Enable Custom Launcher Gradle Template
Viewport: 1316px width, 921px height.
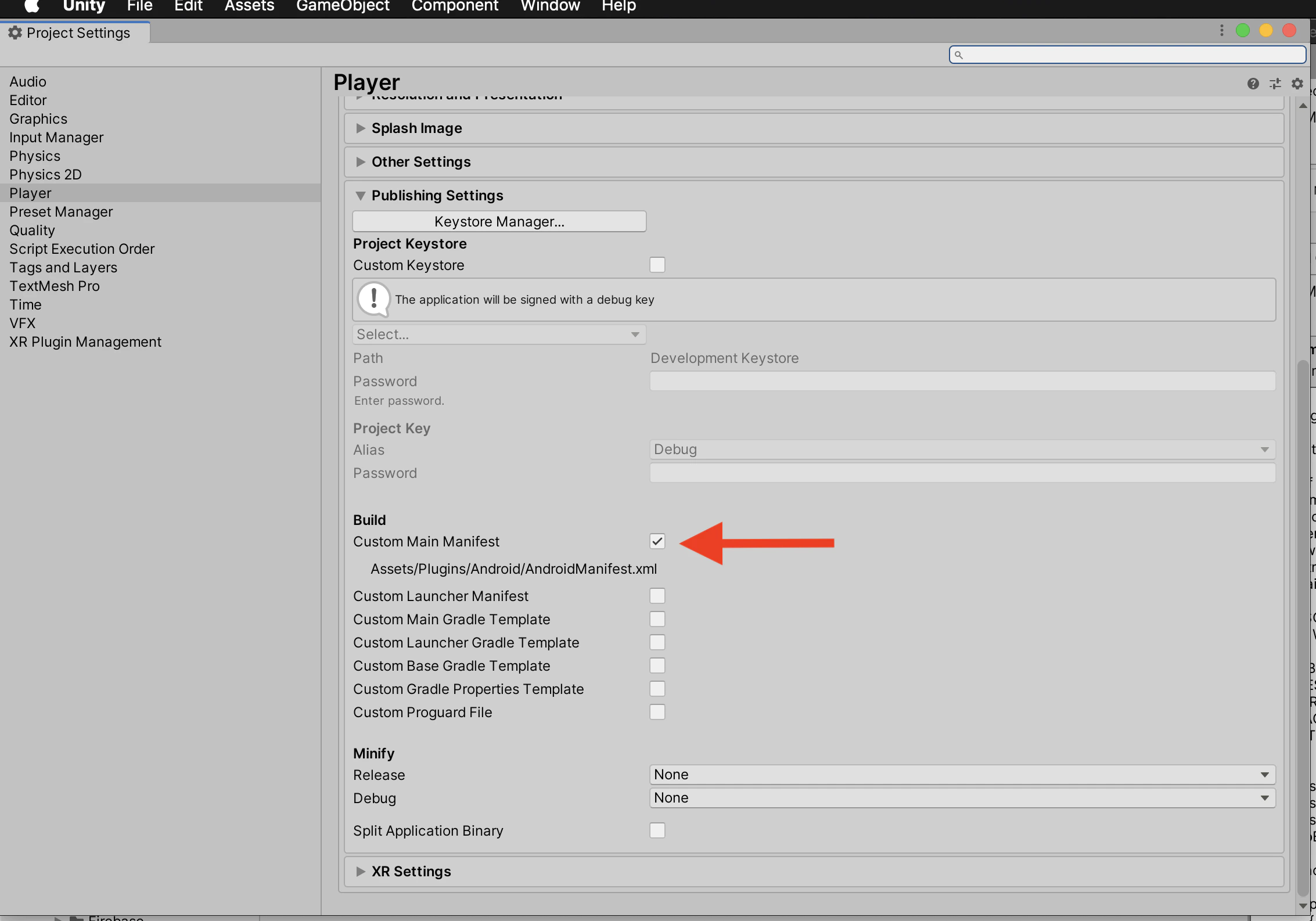[657, 642]
